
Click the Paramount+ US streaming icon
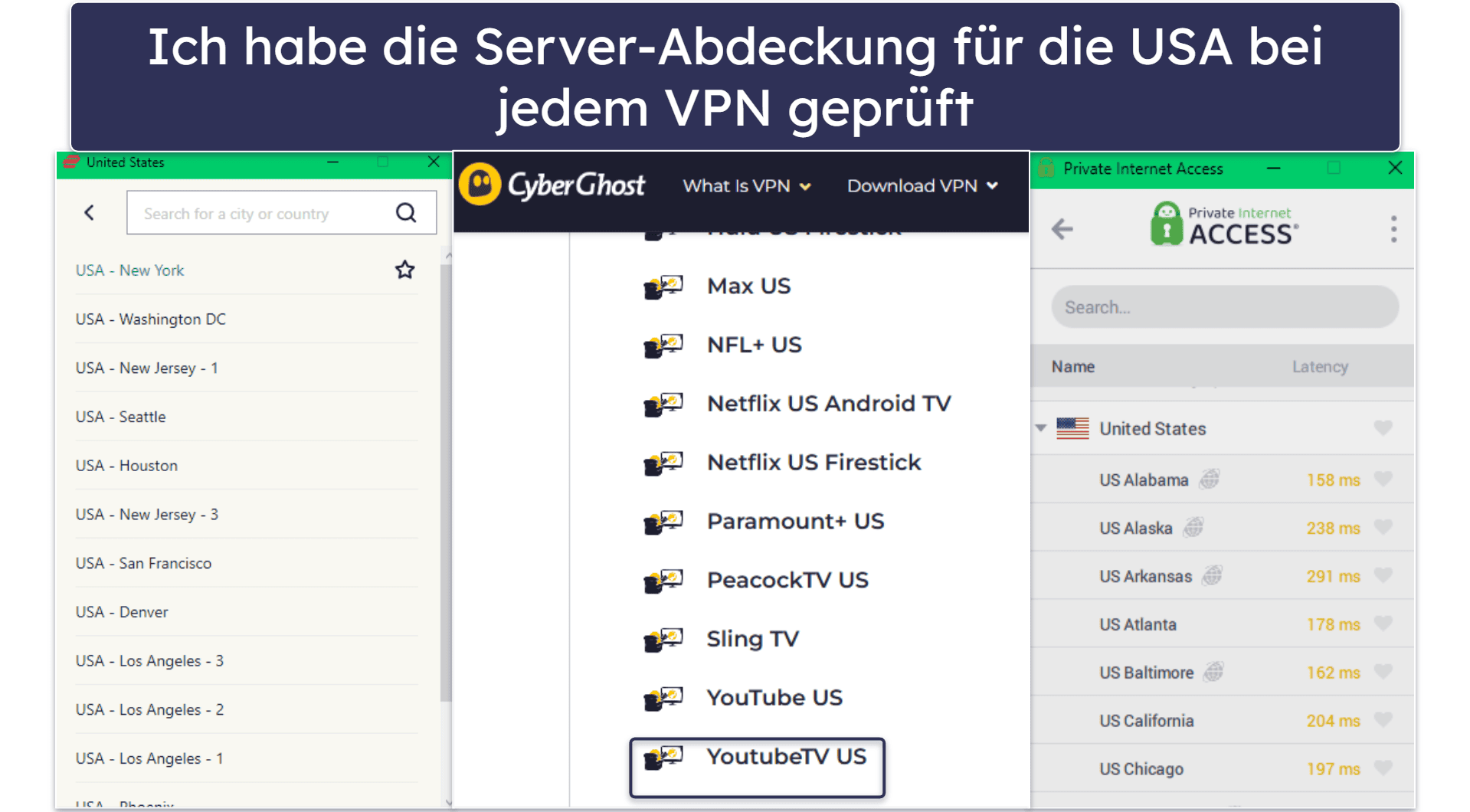pyautogui.click(x=663, y=522)
